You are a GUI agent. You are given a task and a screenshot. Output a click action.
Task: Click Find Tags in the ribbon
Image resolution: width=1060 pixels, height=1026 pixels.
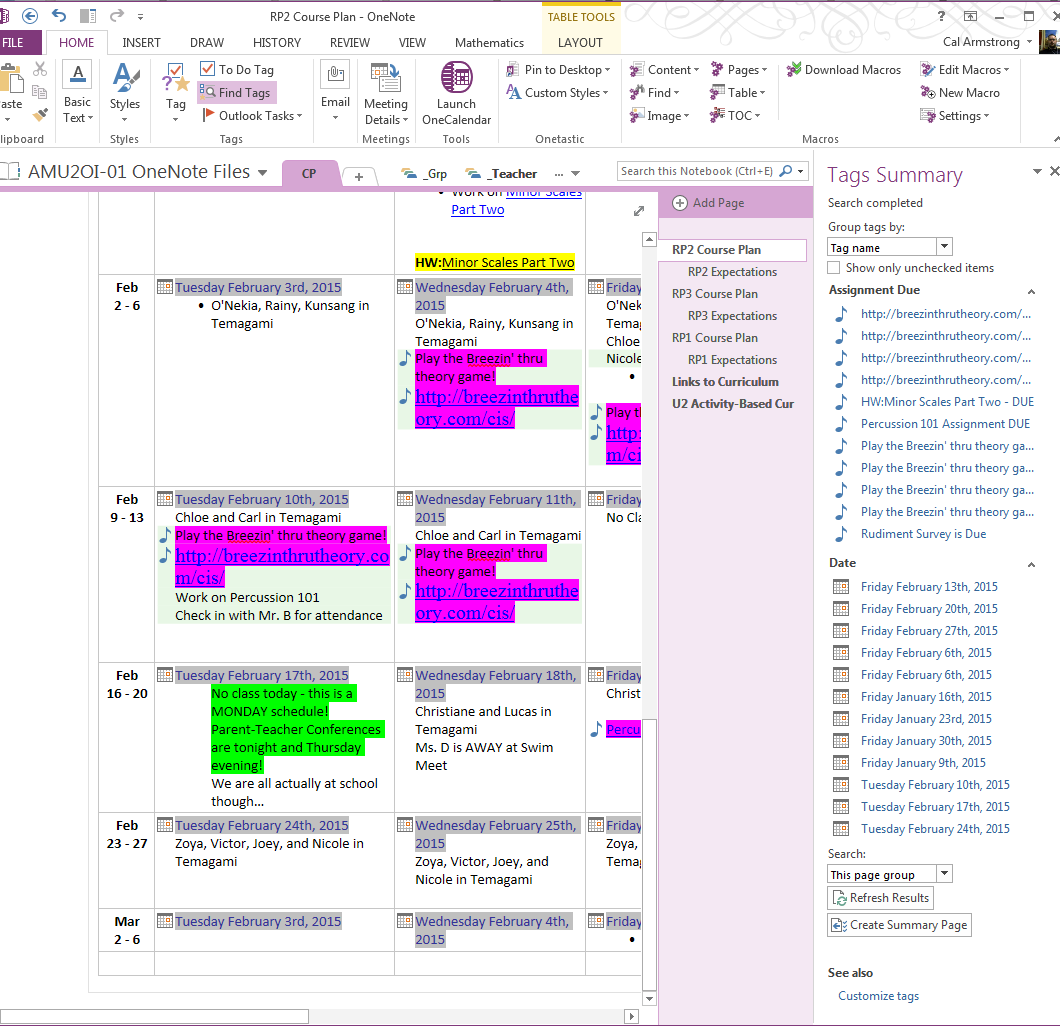[x=237, y=93]
